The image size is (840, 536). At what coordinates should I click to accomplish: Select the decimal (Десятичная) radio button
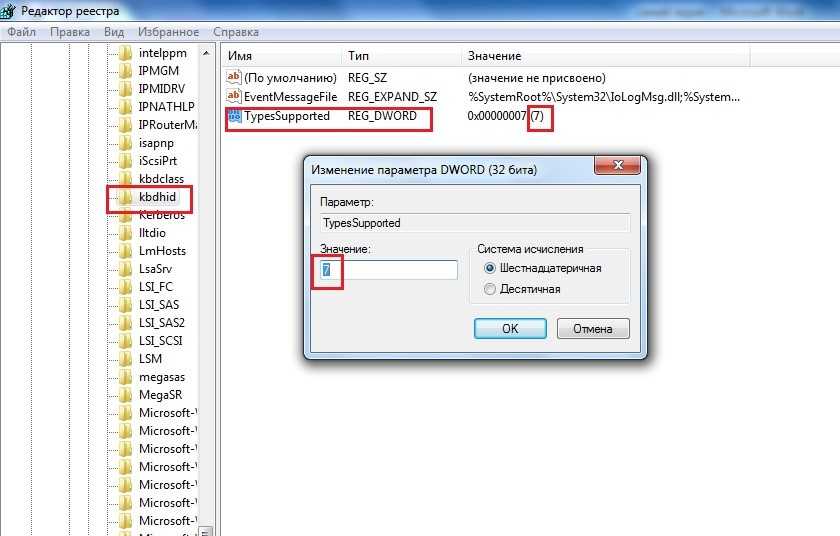(490, 289)
